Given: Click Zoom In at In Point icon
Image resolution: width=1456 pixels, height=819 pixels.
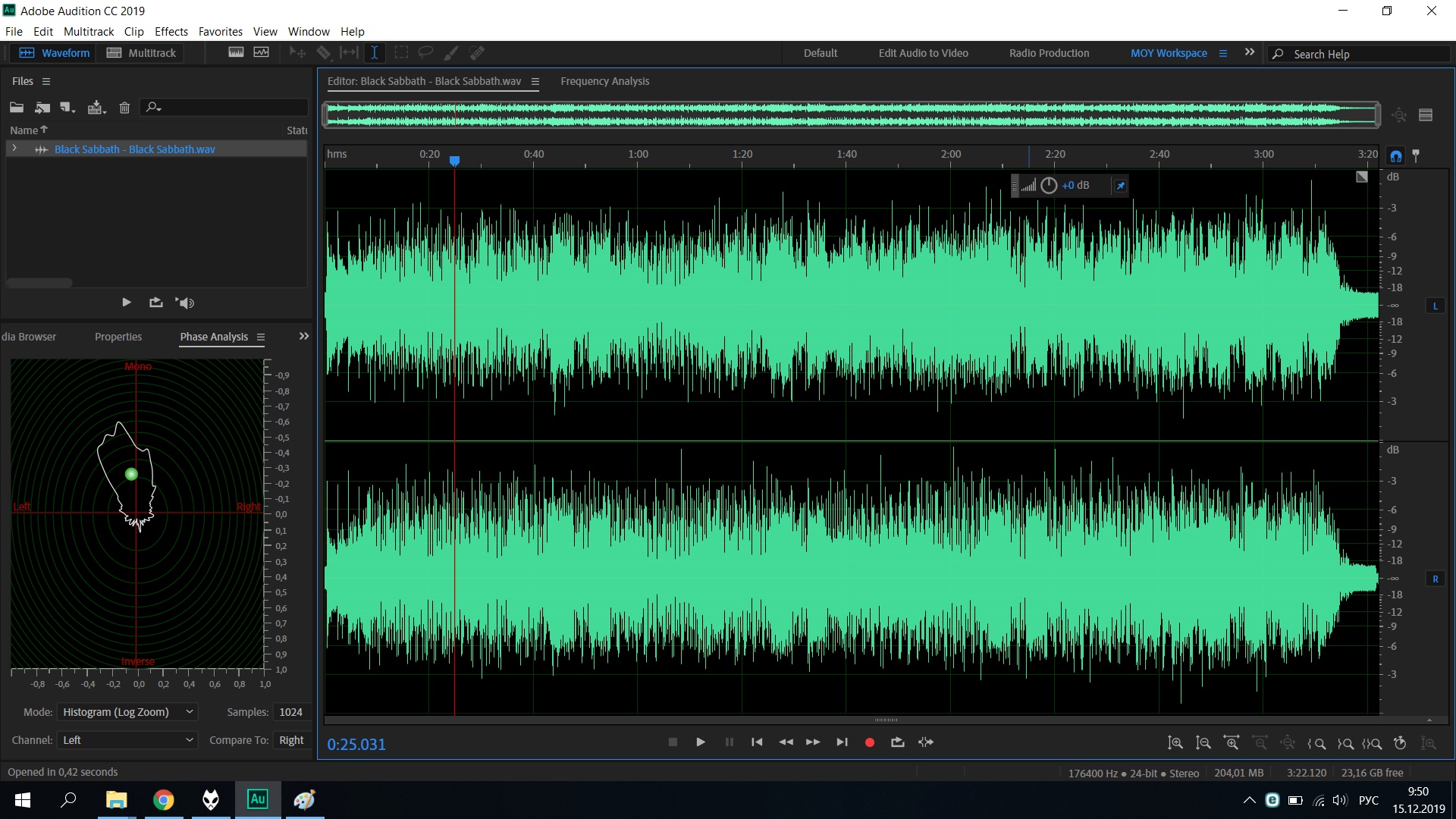Looking at the screenshot, I should click(1316, 743).
